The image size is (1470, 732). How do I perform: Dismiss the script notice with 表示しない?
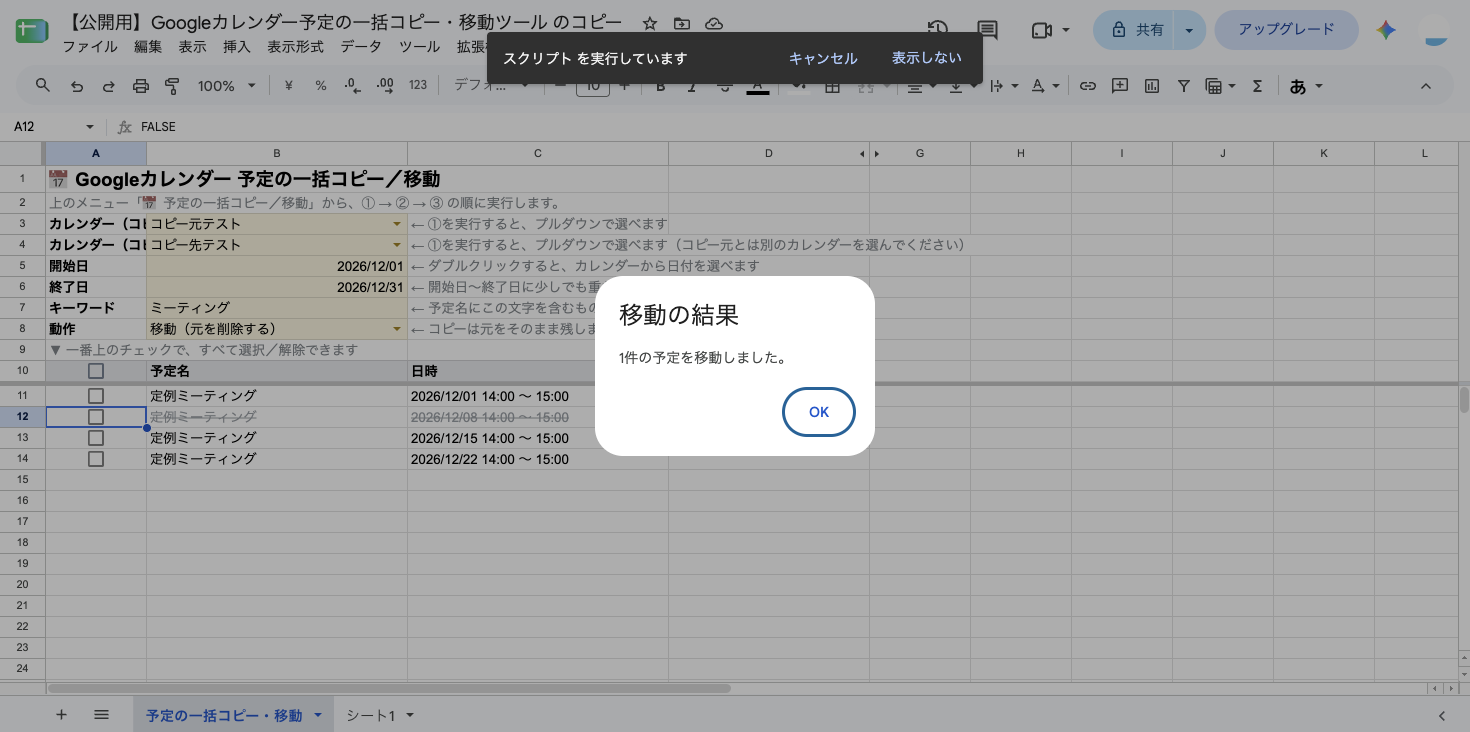click(x=927, y=58)
